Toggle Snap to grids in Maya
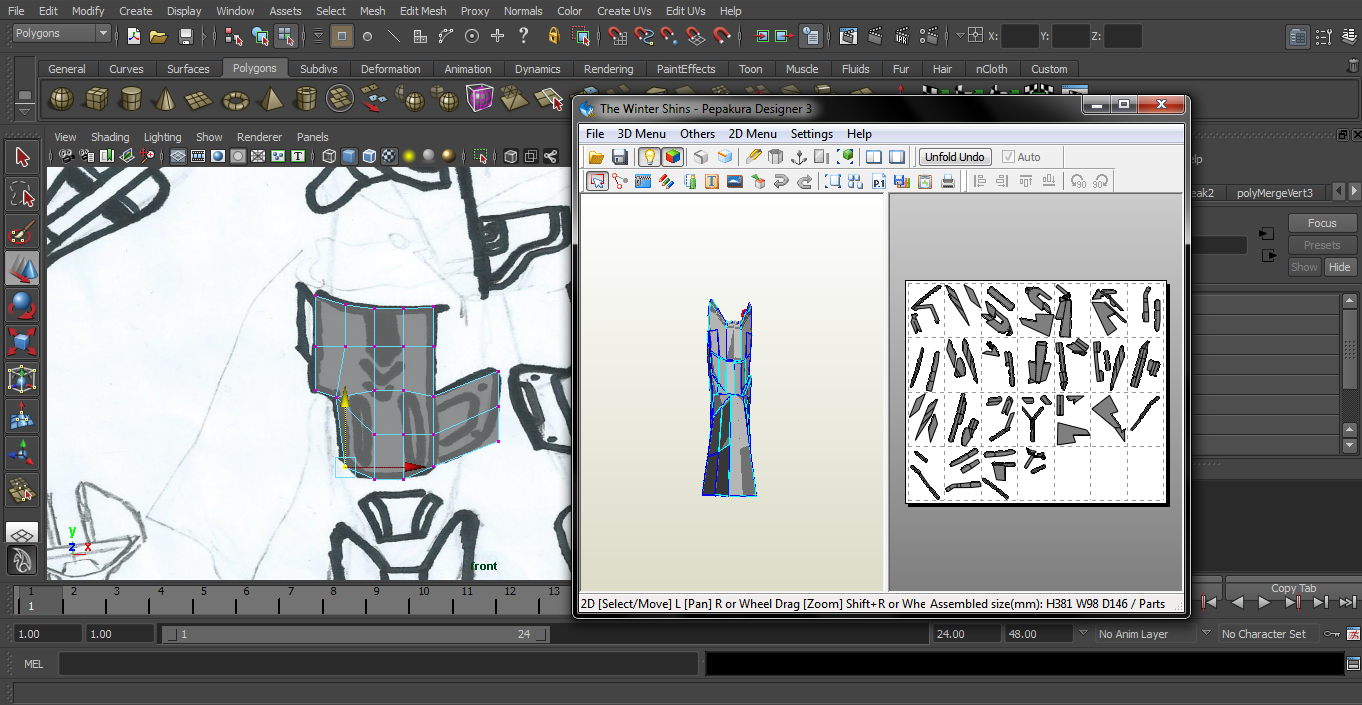 pyautogui.click(x=618, y=36)
